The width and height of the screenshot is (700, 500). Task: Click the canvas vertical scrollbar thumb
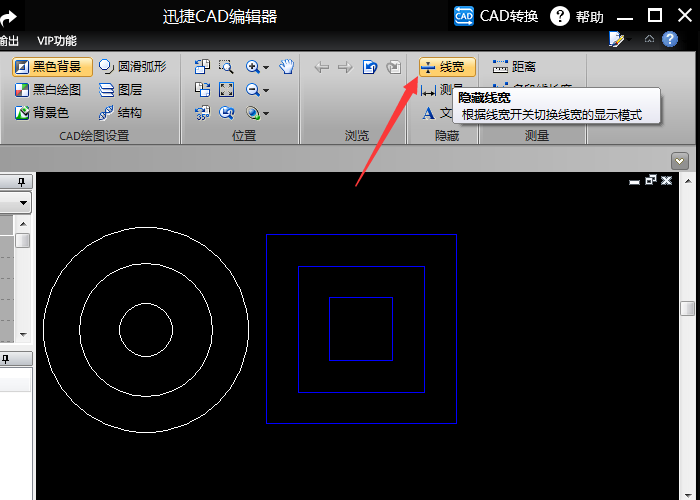[x=687, y=308]
